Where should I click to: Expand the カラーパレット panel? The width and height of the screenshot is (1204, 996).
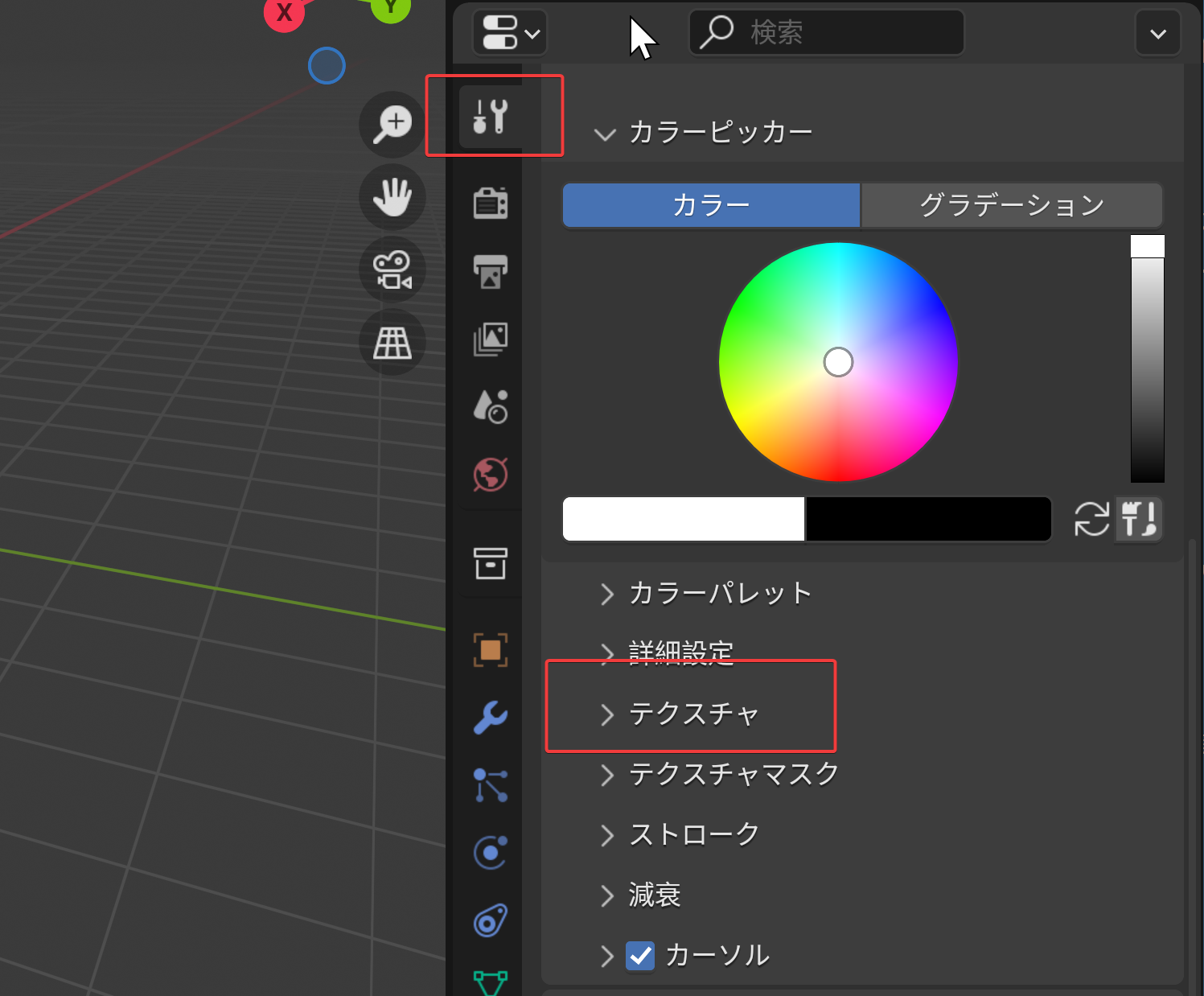(719, 594)
